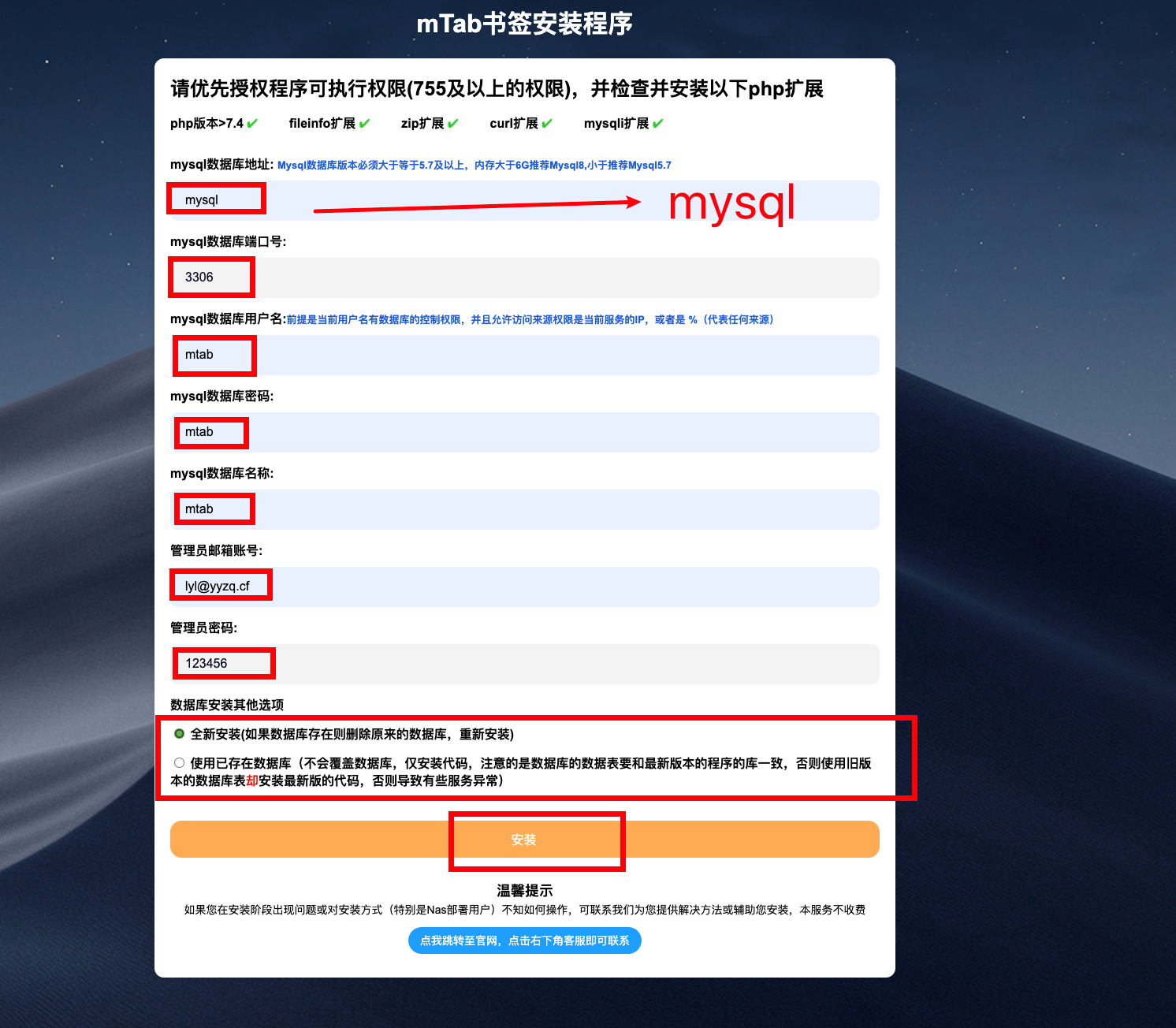Click the checkmark beside curl扩展

click(x=546, y=123)
